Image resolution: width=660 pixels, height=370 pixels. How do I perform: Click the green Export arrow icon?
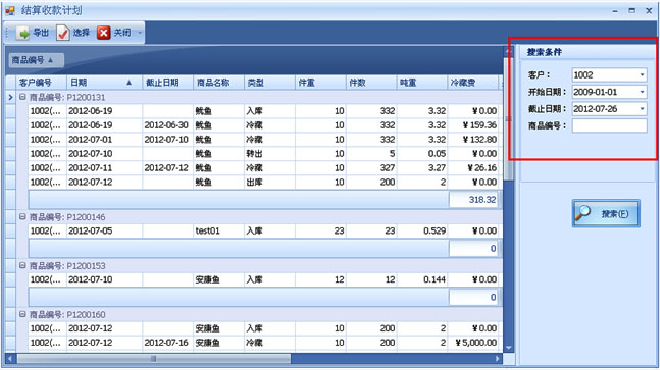pyautogui.click(x=24, y=33)
